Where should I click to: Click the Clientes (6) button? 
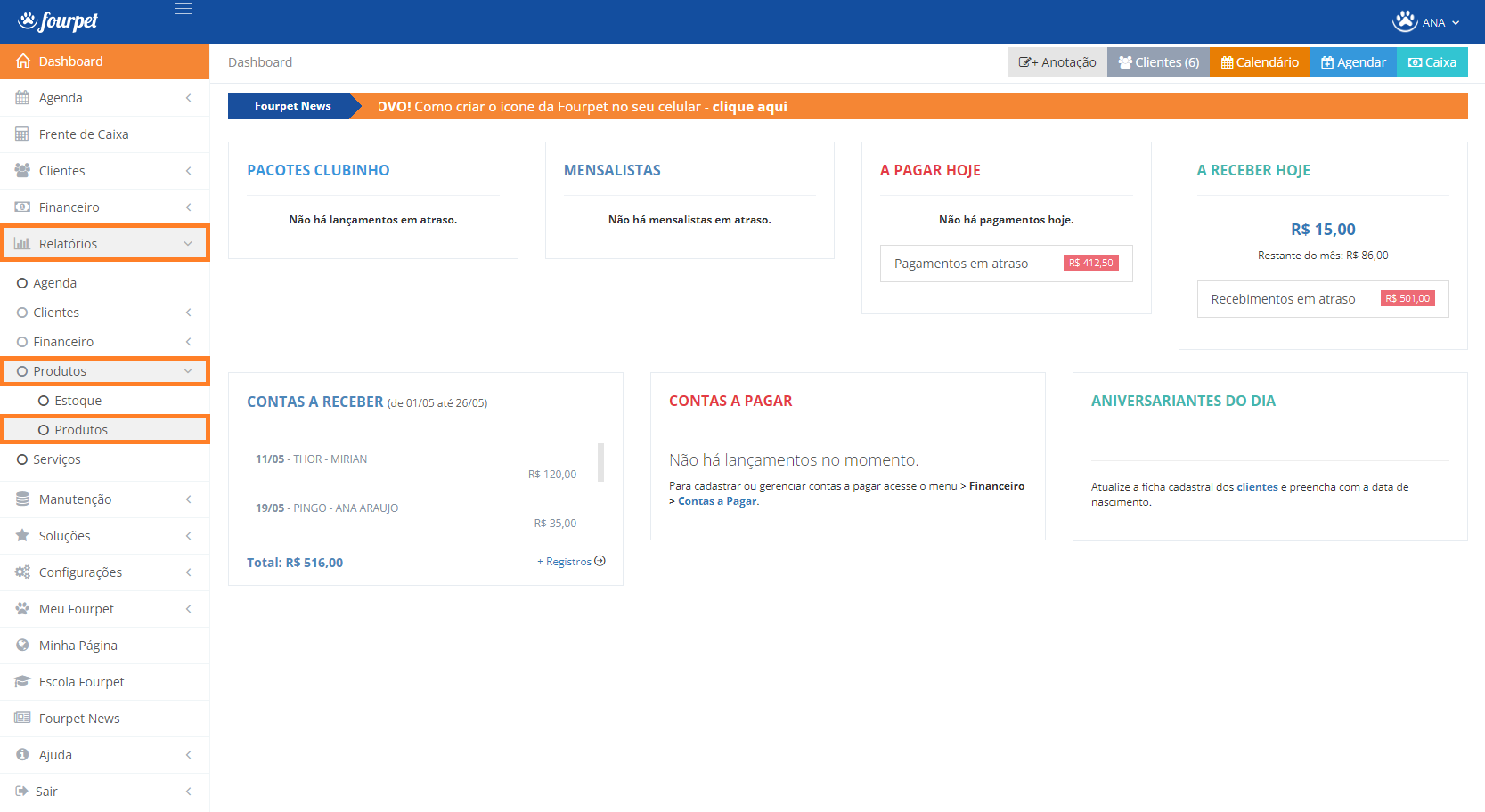pos(1158,62)
